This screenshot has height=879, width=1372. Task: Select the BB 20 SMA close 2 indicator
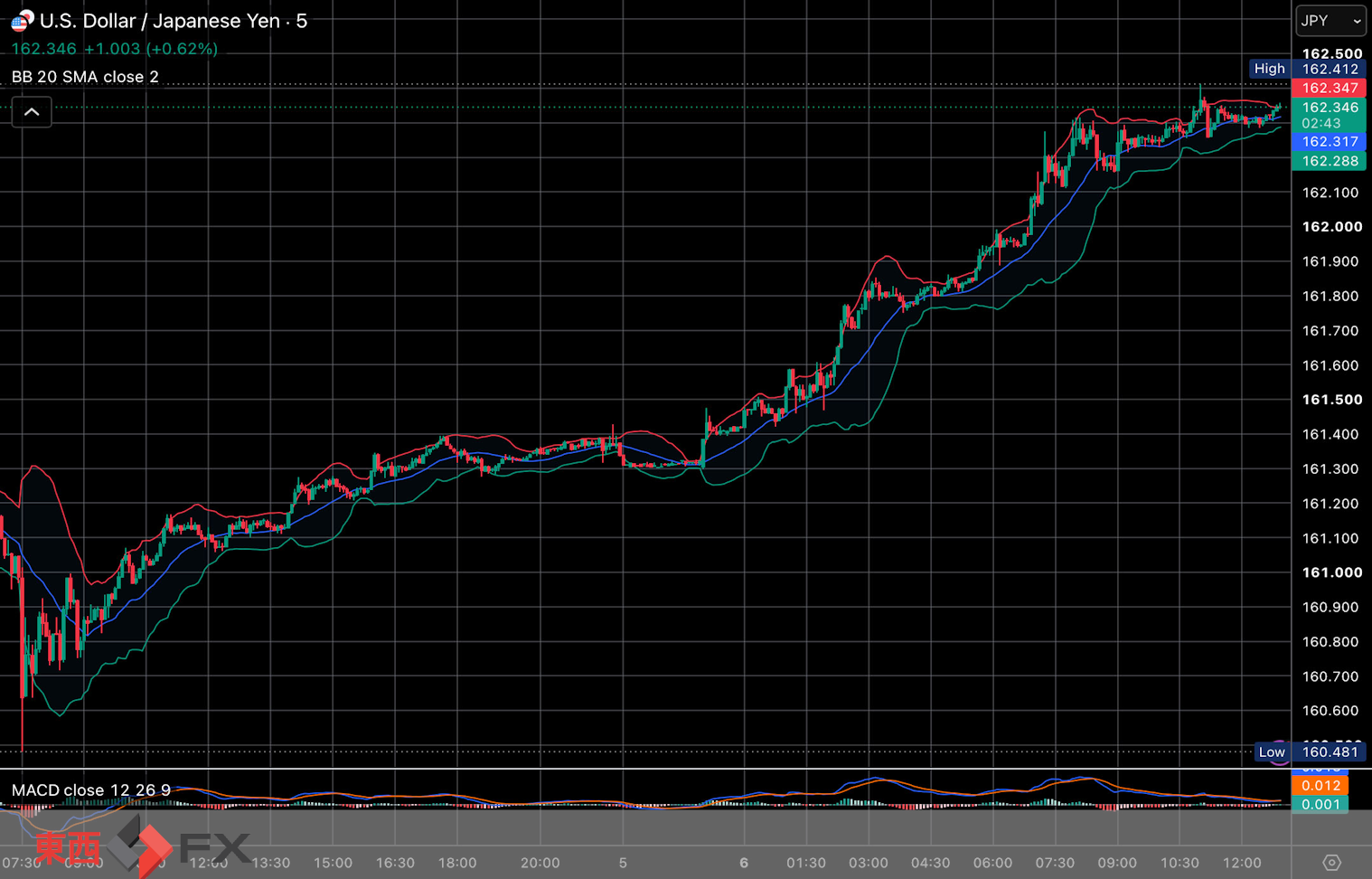pyautogui.click(x=85, y=77)
